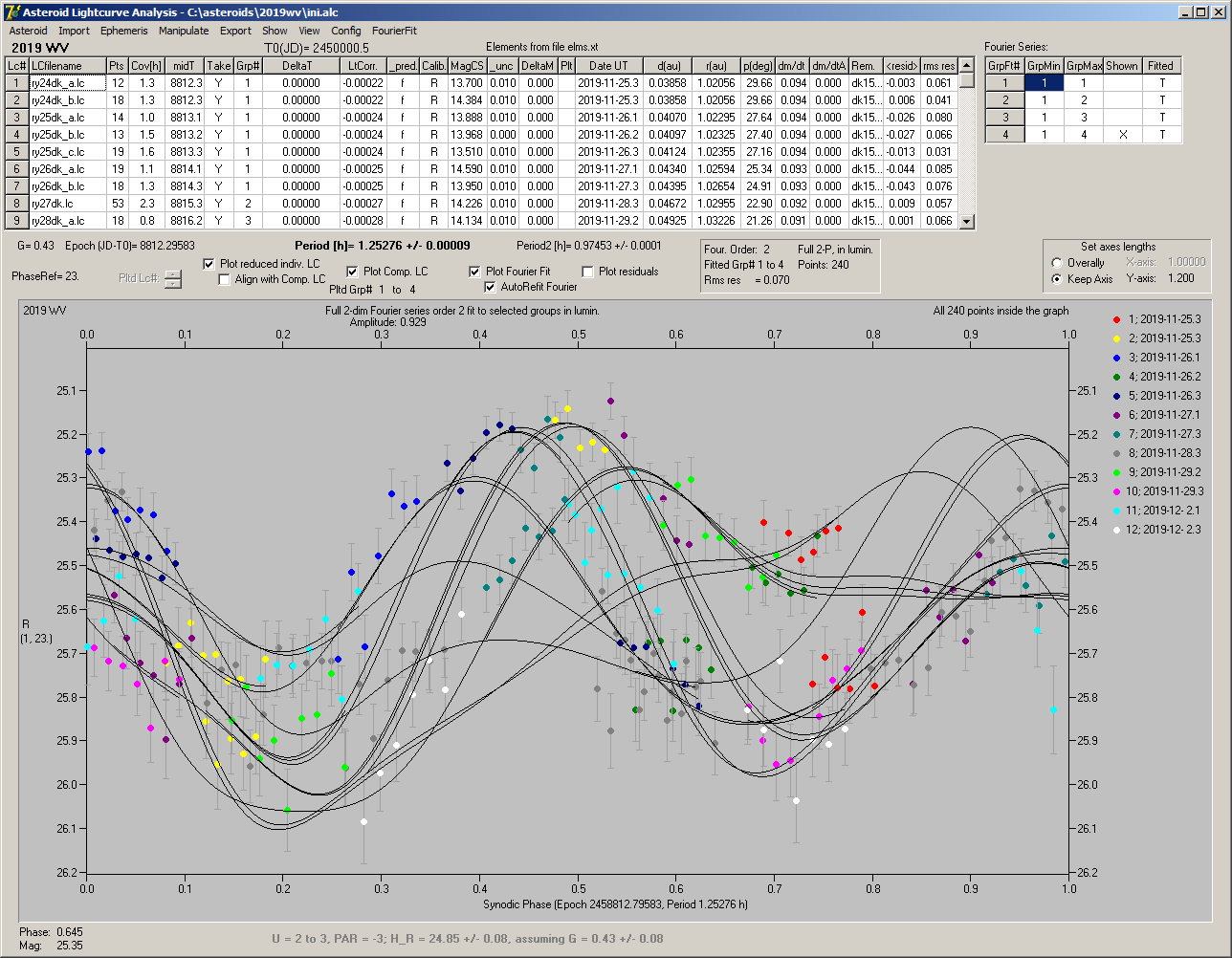
Task: Click the magenta legend dot for 2019-11-29.3
Action: [x=1116, y=491]
